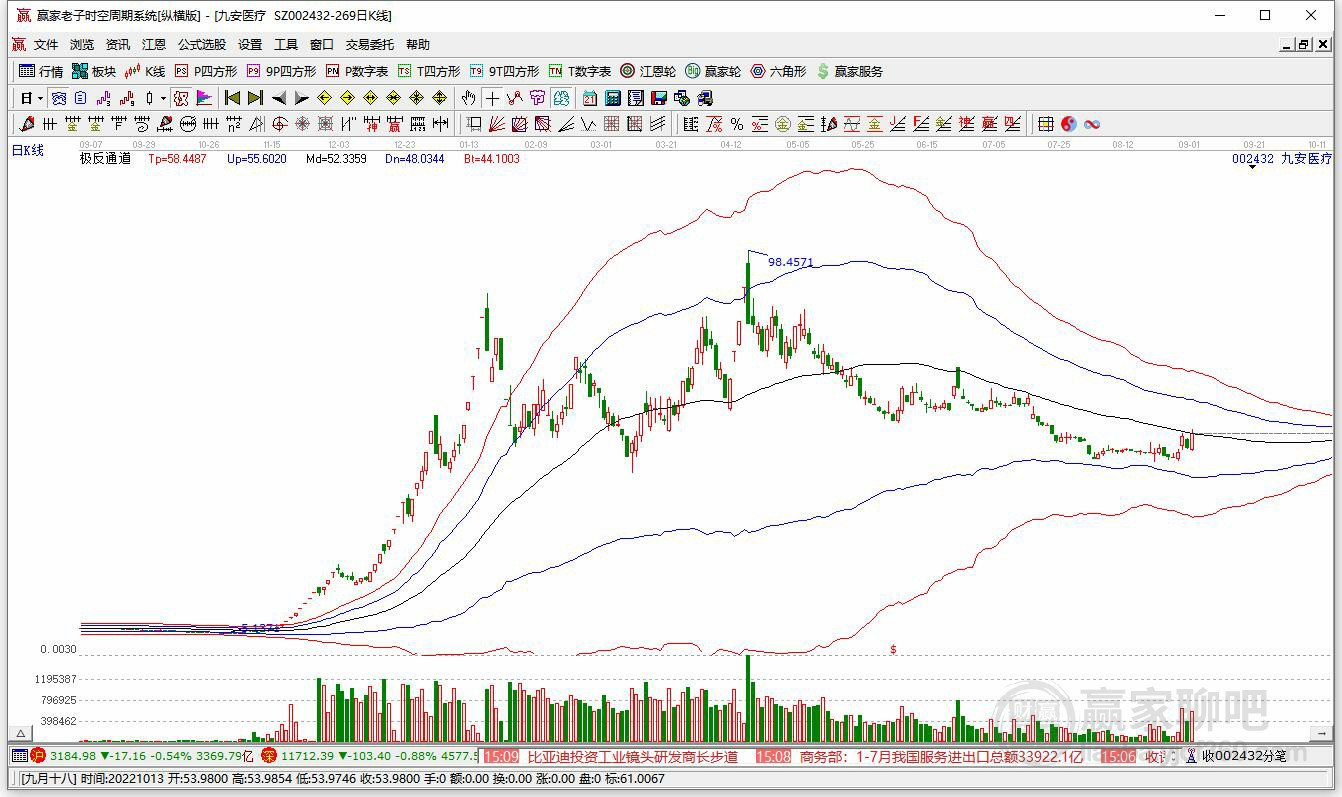Open the calendar icon showing 21
This screenshot has width=1342, height=797.
click(590, 98)
